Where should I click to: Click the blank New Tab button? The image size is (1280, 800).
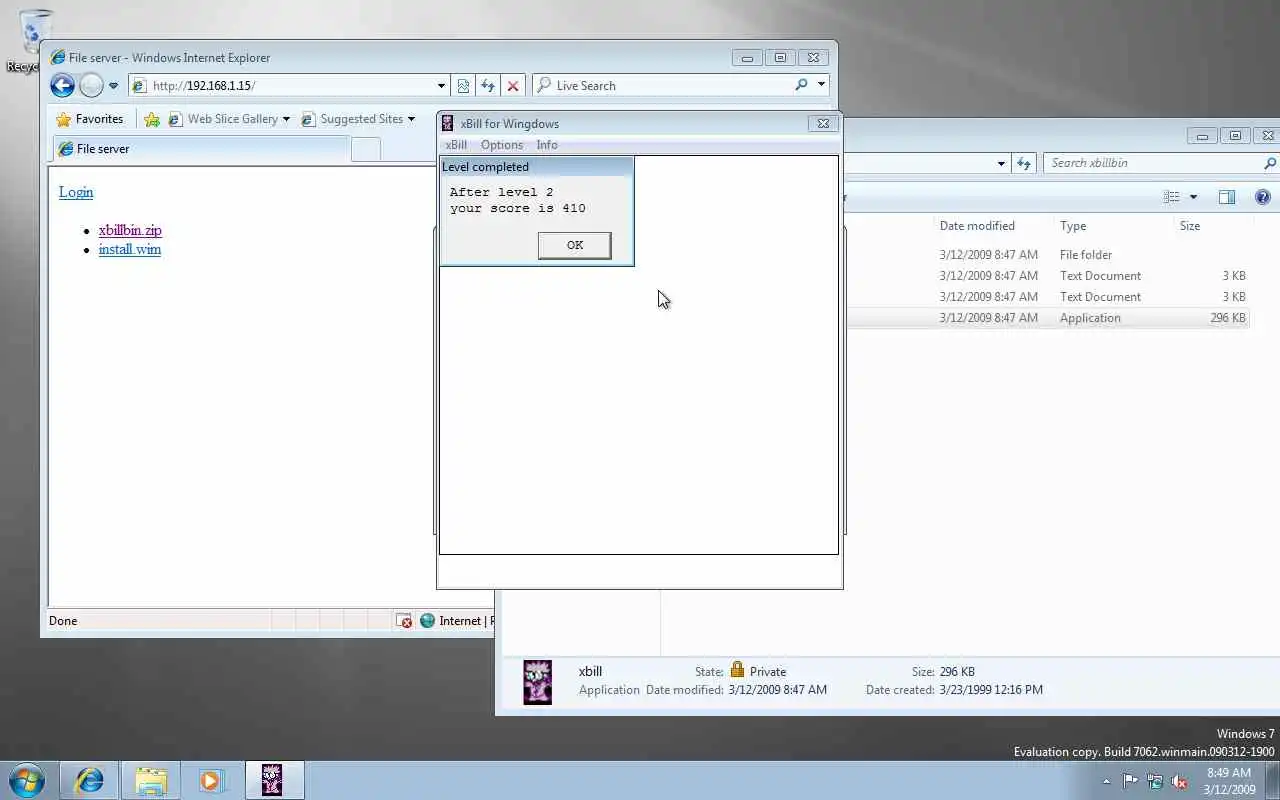[366, 149]
